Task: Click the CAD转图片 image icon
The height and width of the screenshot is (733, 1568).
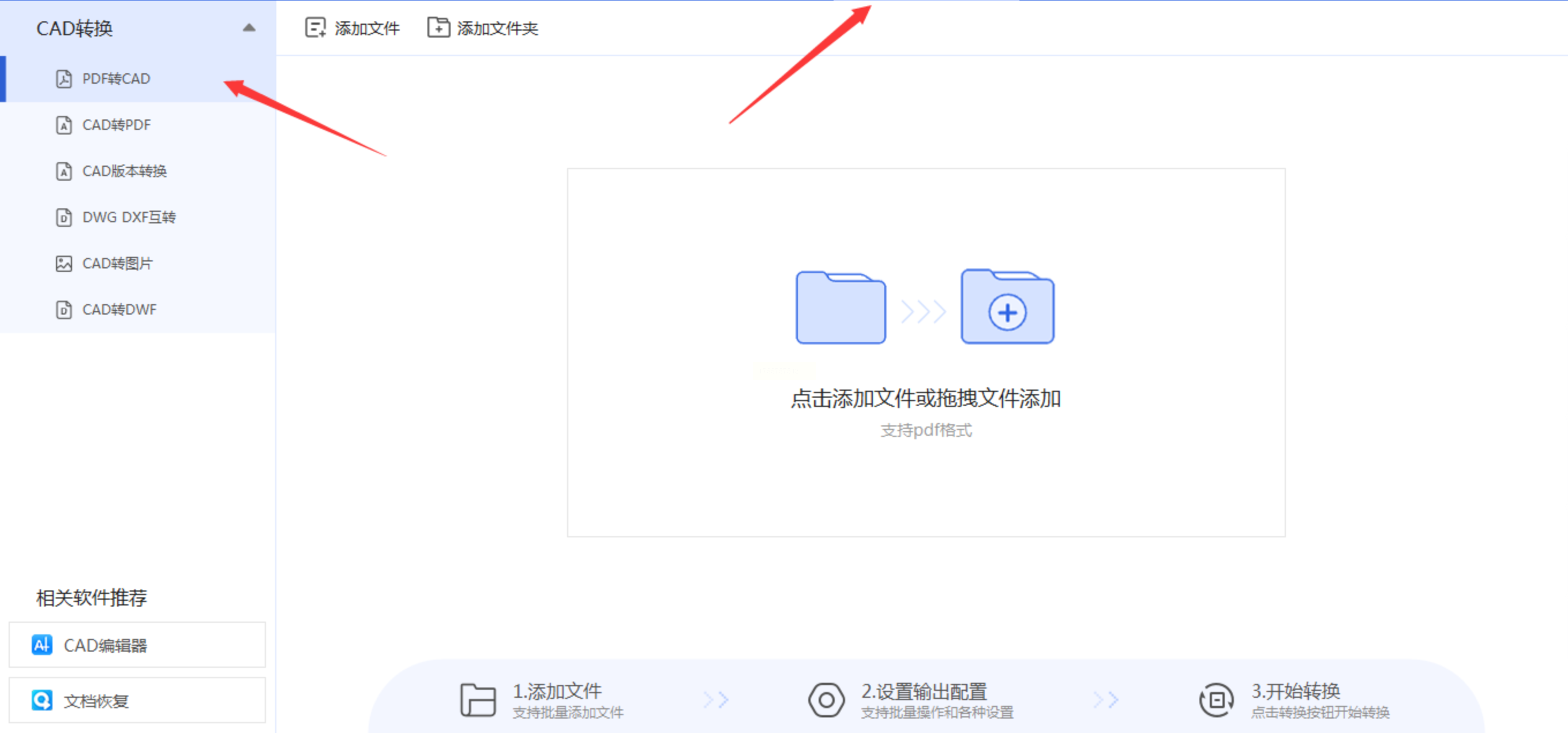Action: point(64,264)
